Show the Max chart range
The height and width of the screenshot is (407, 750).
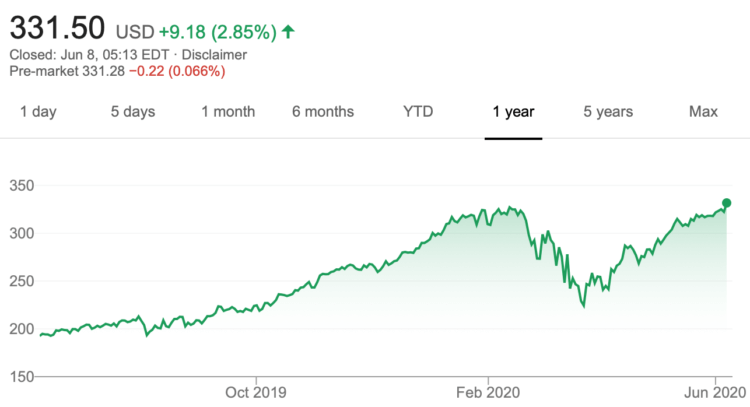(703, 111)
